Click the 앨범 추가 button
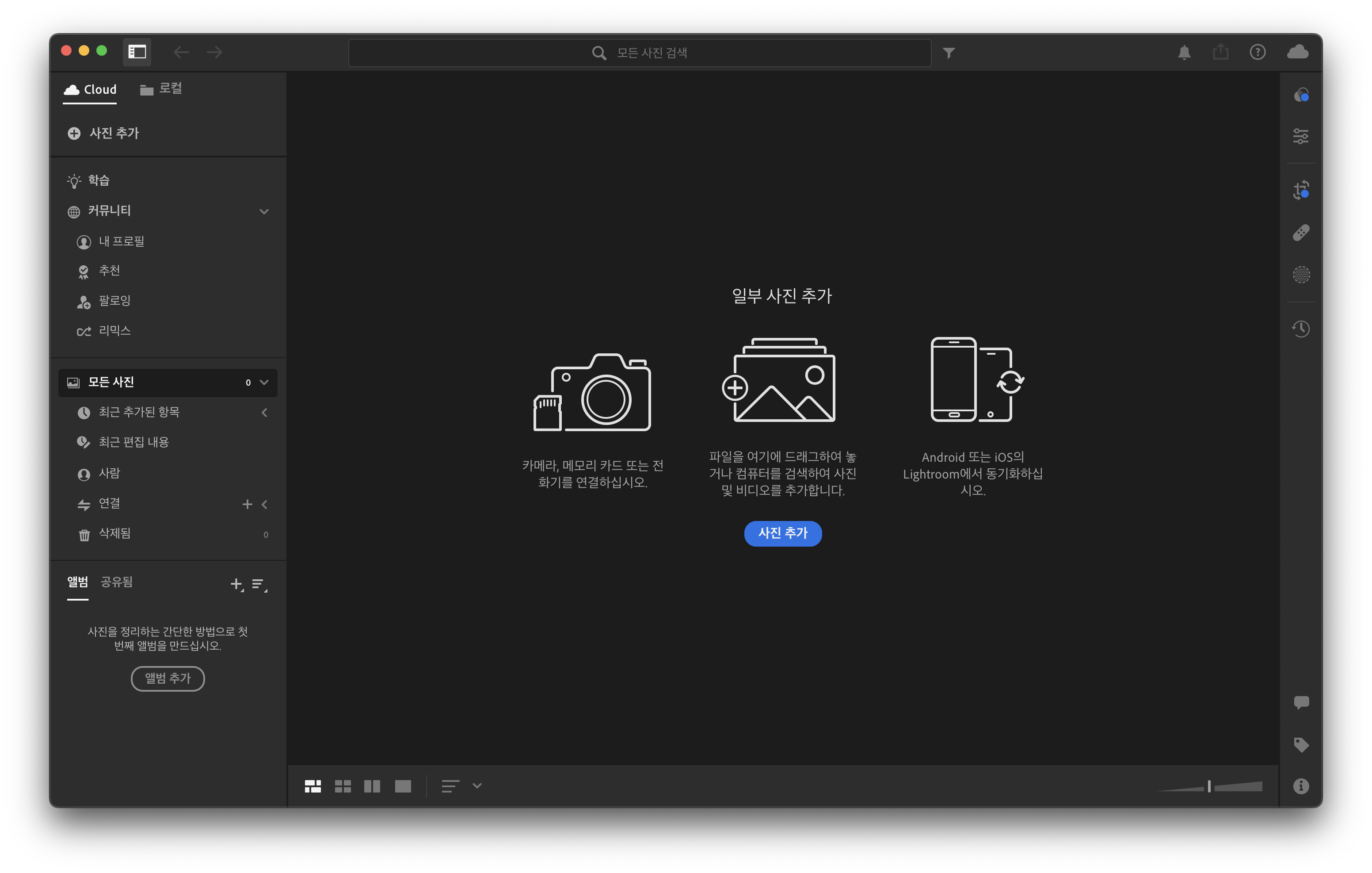The image size is (1372, 873). click(168, 678)
